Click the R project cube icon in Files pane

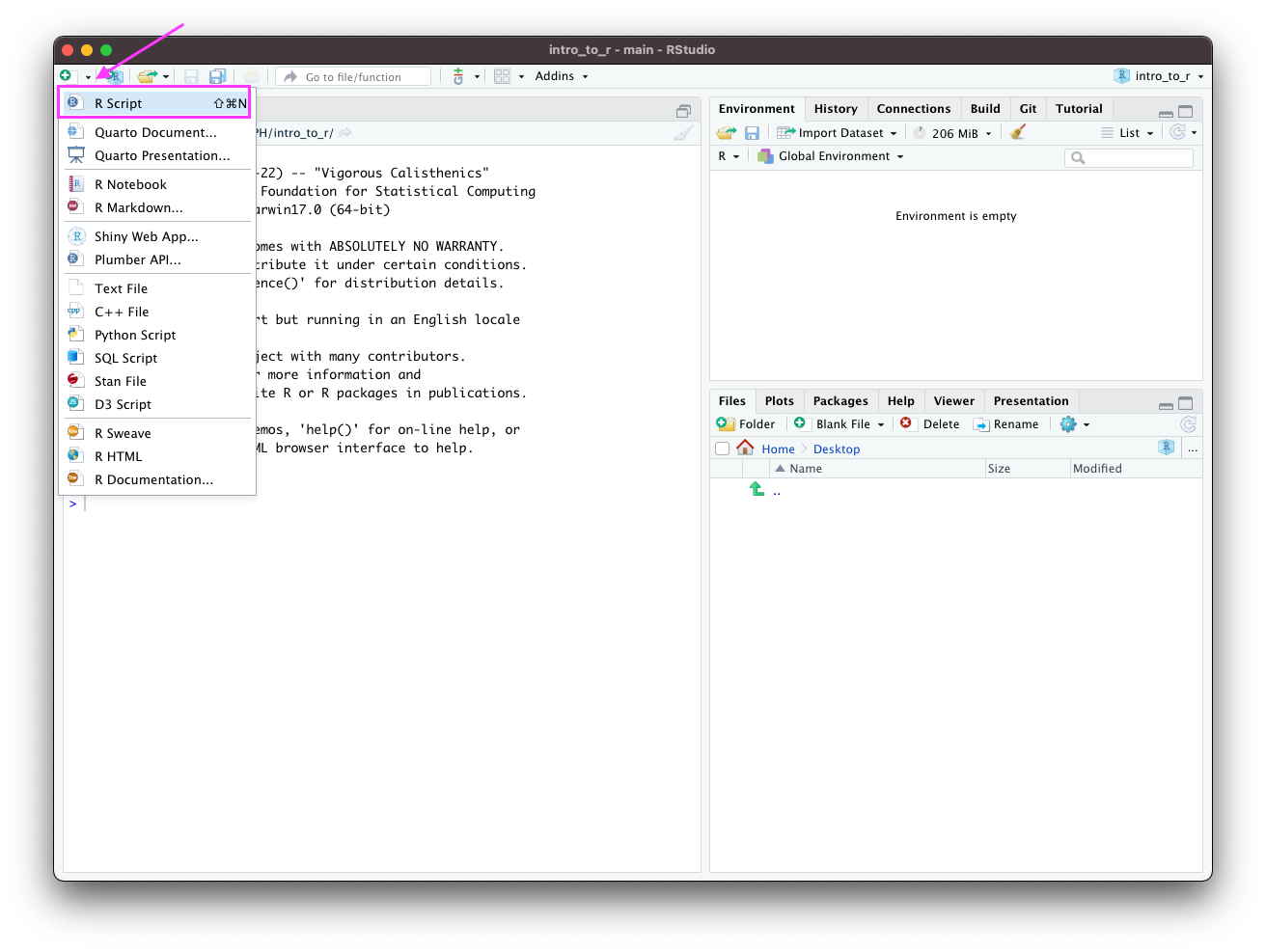click(1166, 448)
